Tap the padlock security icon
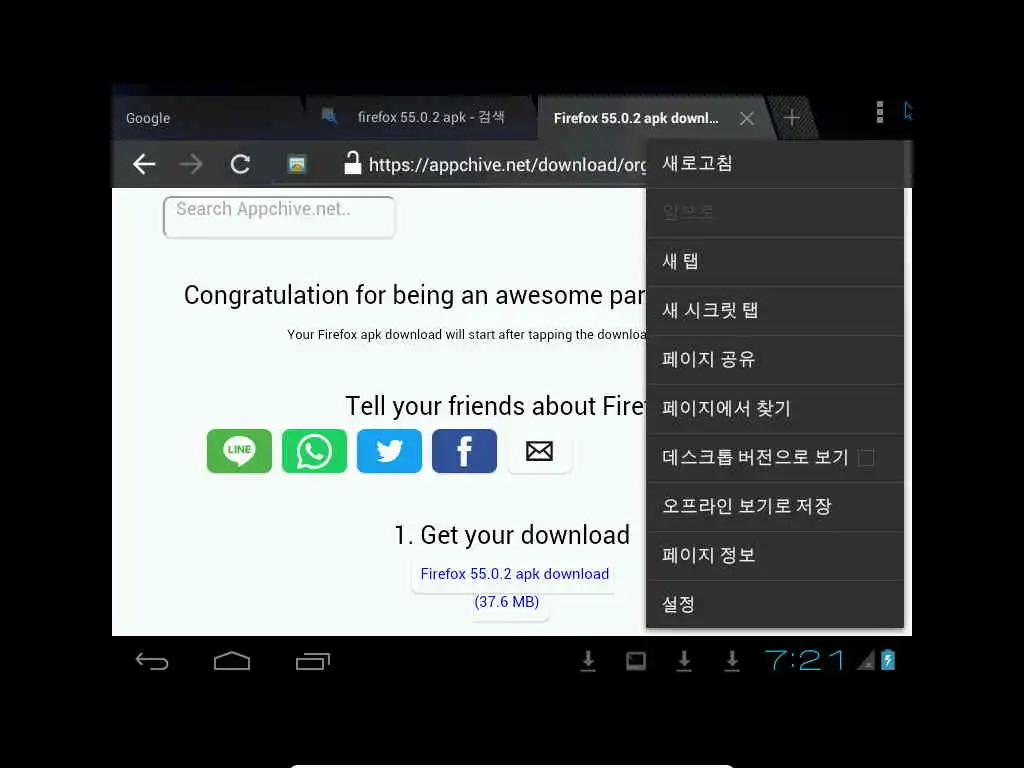The height and width of the screenshot is (768, 1024). tap(353, 163)
